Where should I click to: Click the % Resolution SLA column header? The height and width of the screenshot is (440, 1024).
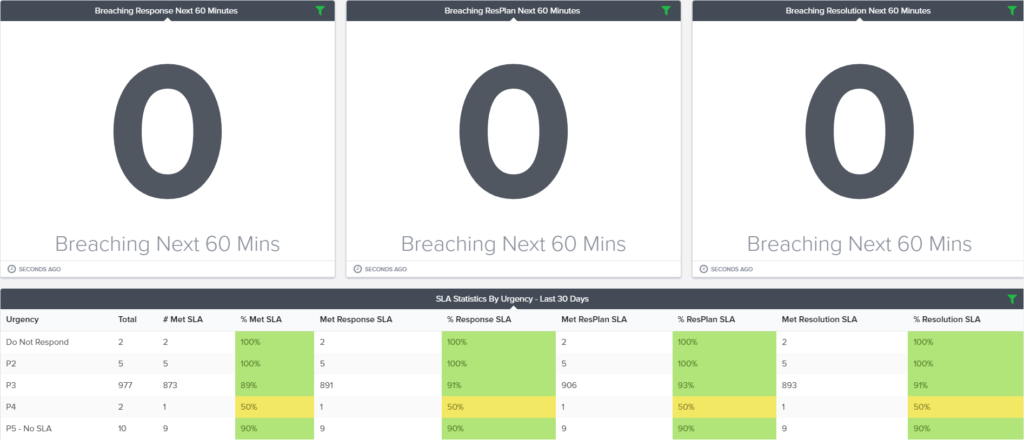pos(947,320)
